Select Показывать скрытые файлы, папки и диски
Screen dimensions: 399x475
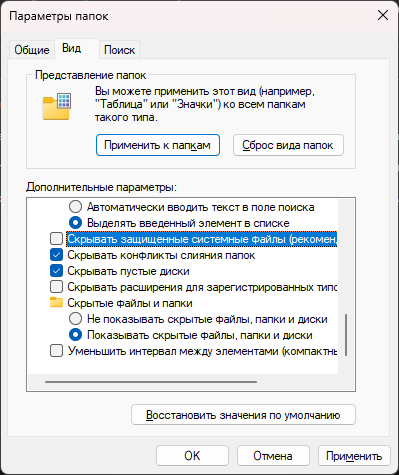pyautogui.click(x=75, y=335)
